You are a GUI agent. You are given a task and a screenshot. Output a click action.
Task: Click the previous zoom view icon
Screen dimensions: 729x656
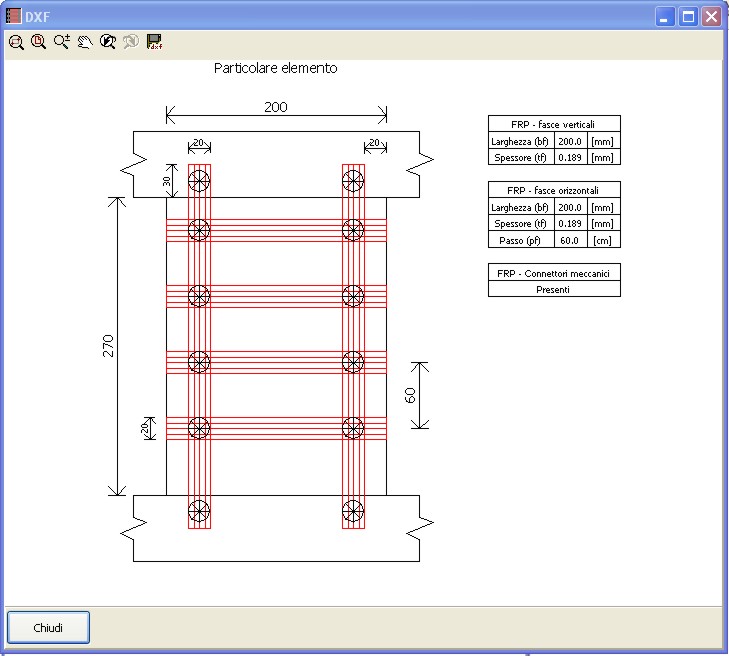(108, 42)
